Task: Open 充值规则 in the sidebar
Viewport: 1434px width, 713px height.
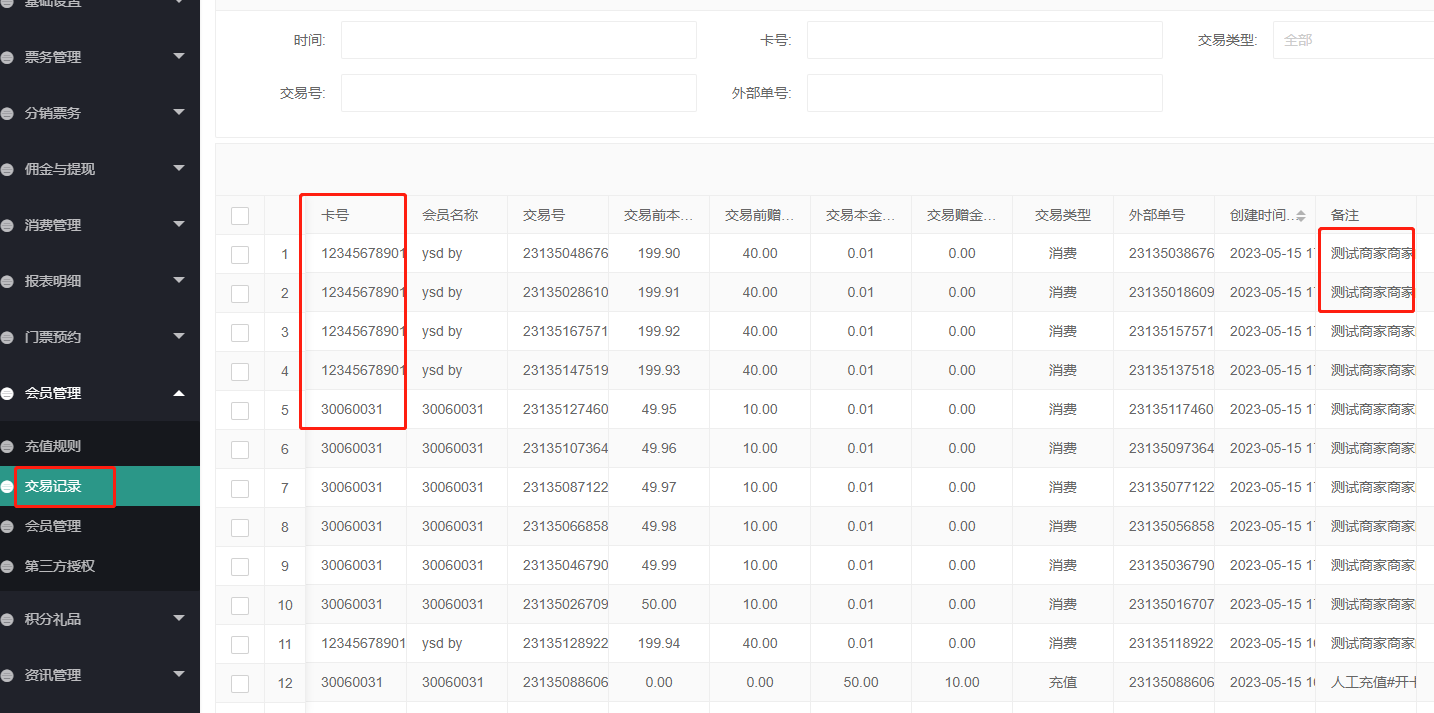Action: (x=53, y=447)
